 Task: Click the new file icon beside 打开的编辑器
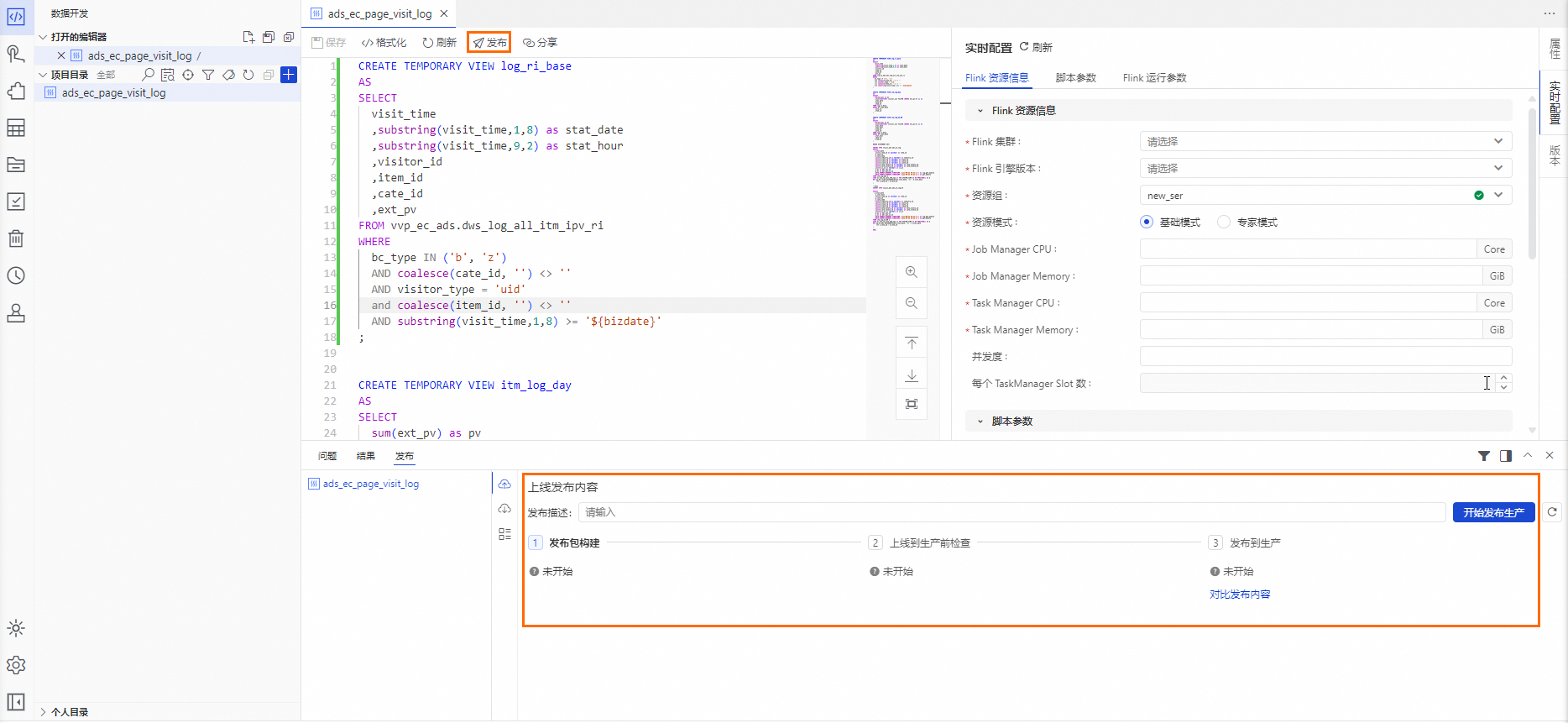pos(248,37)
